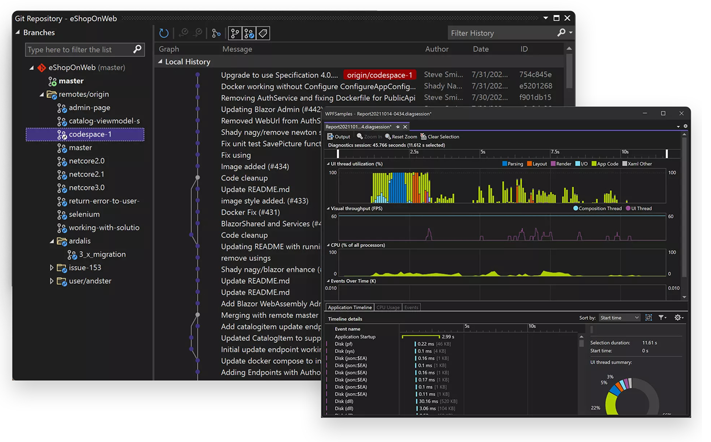Click the ID column header

point(524,49)
